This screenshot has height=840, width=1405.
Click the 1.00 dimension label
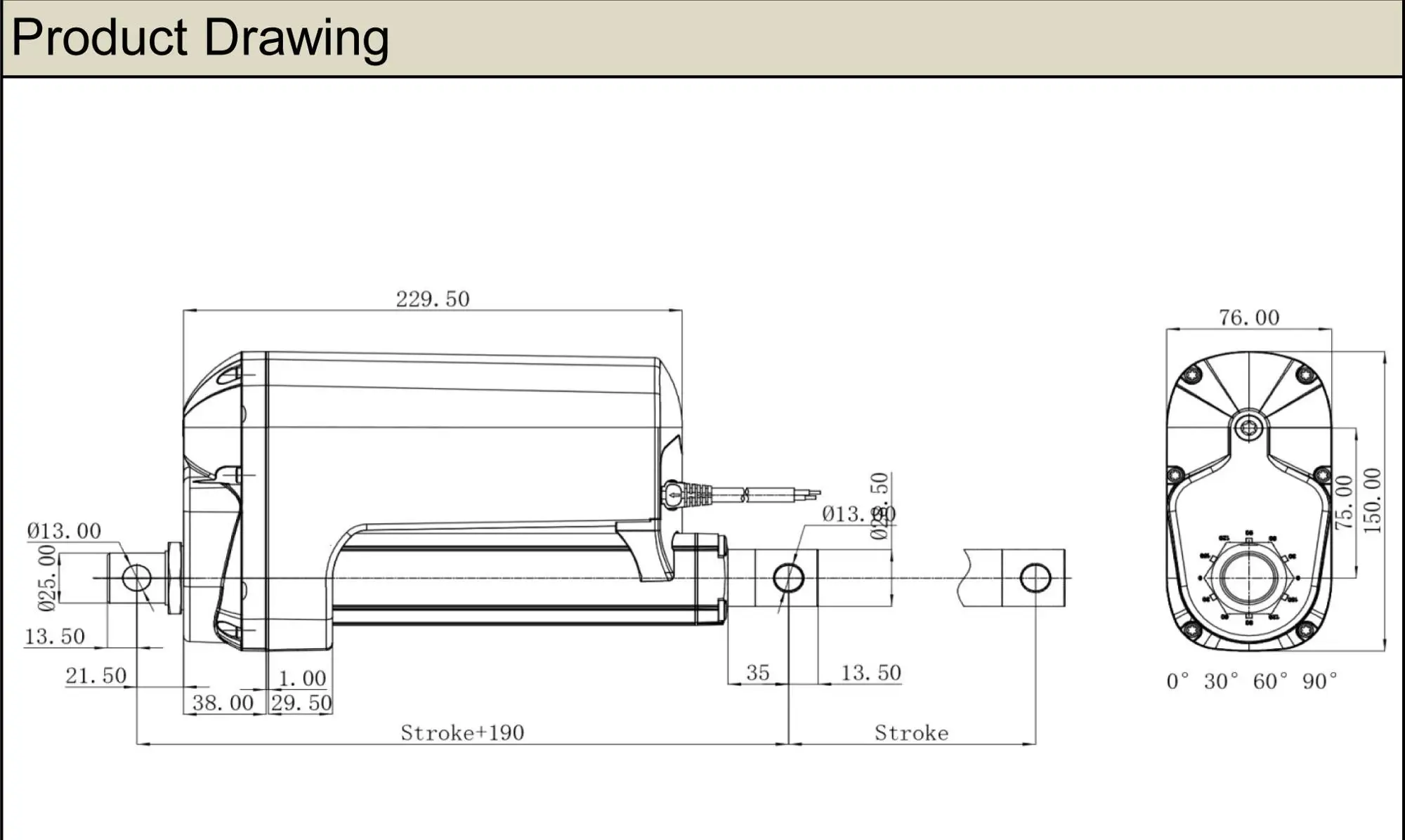point(302,678)
